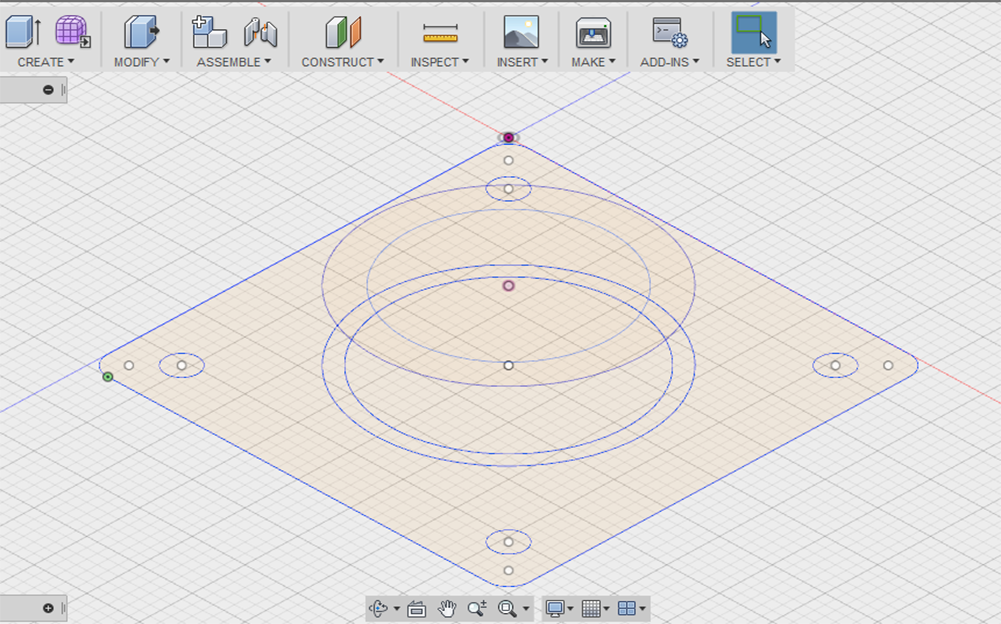The width and height of the screenshot is (1001, 624).
Task: Select the pink center point of upper circles
Action: (x=508, y=285)
